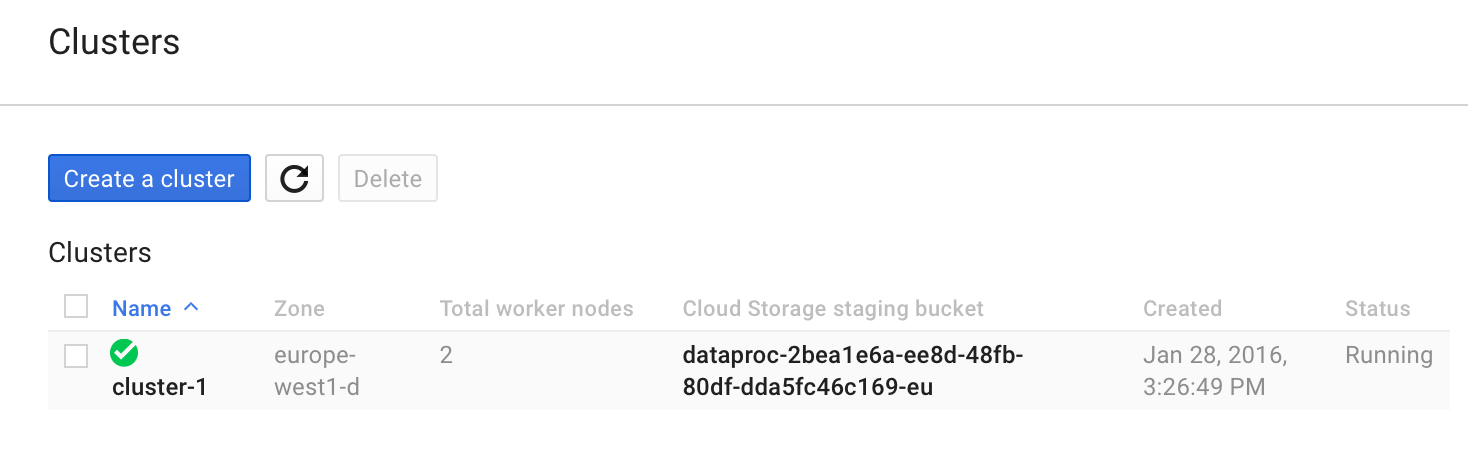Sort by the Zone column header
This screenshot has height=460, width=1468.
[x=299, y=308]
